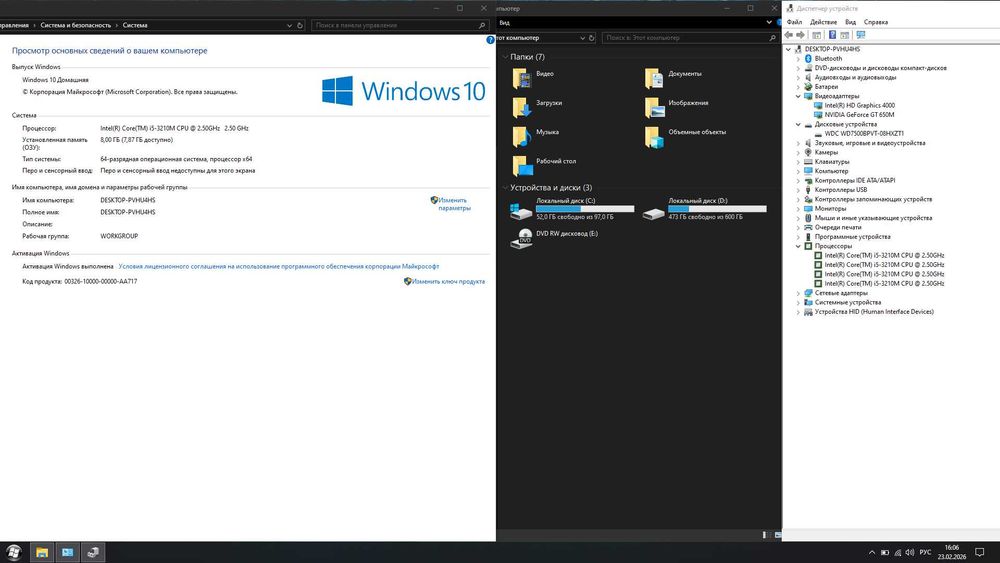Show hidden tray icons chevron
Screen dimensions: 1000x563
(x=871, y=552)
